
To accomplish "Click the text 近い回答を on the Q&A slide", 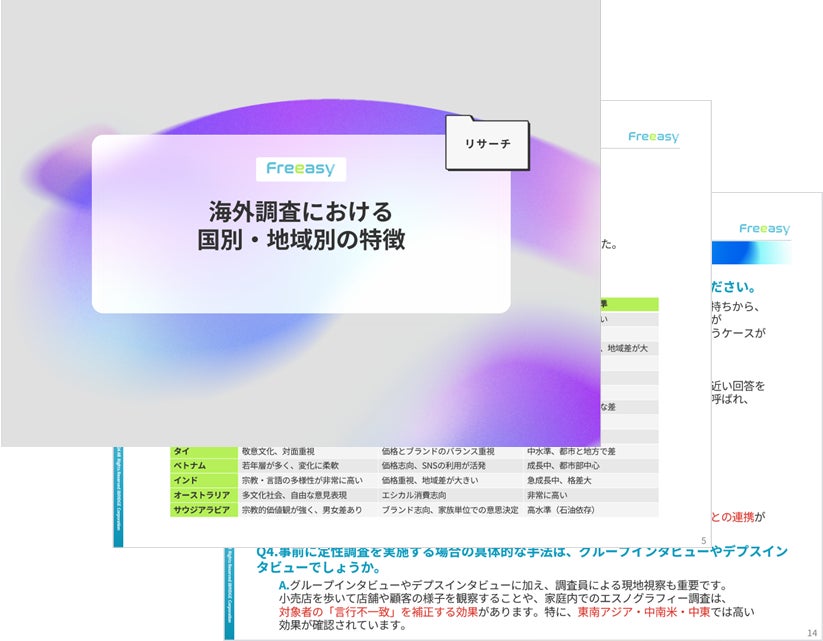I will (x=738, y=386).
